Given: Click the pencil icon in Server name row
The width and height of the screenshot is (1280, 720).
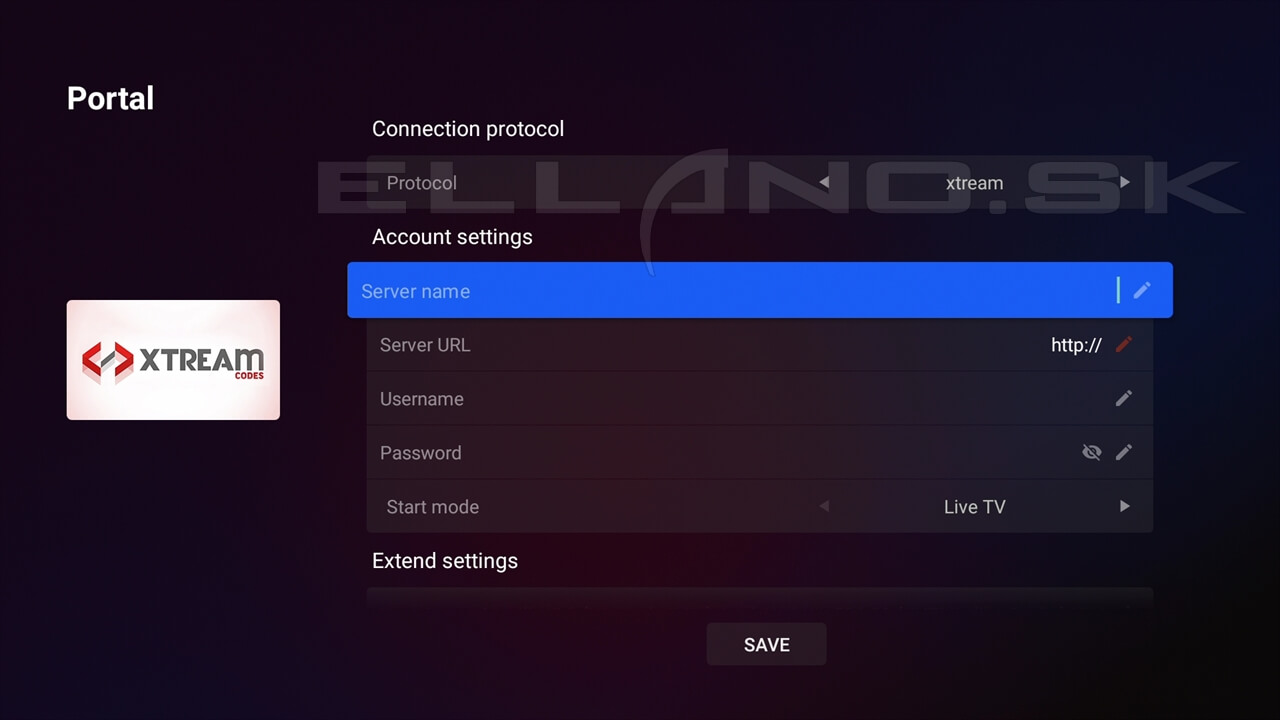Looking at the screenshot, I should (1142, 290).
